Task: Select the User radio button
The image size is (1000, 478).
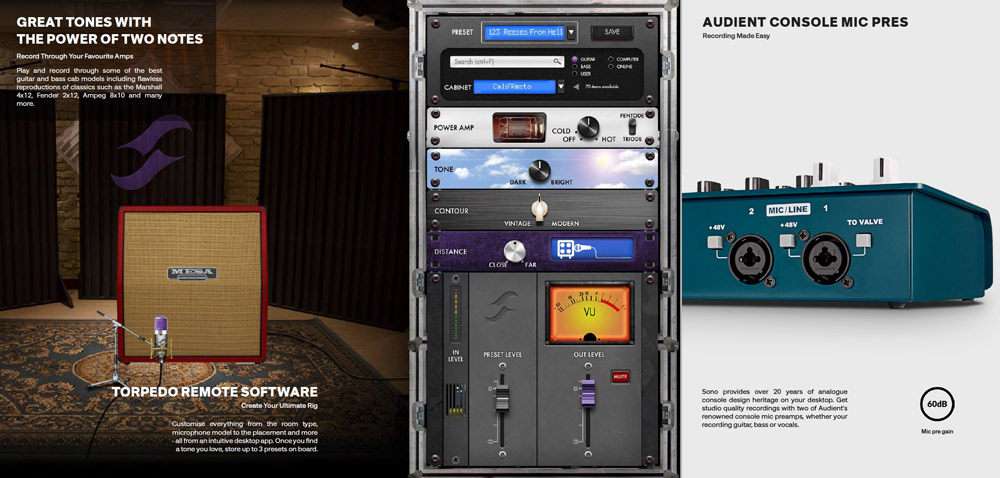Action: [575, 74]
